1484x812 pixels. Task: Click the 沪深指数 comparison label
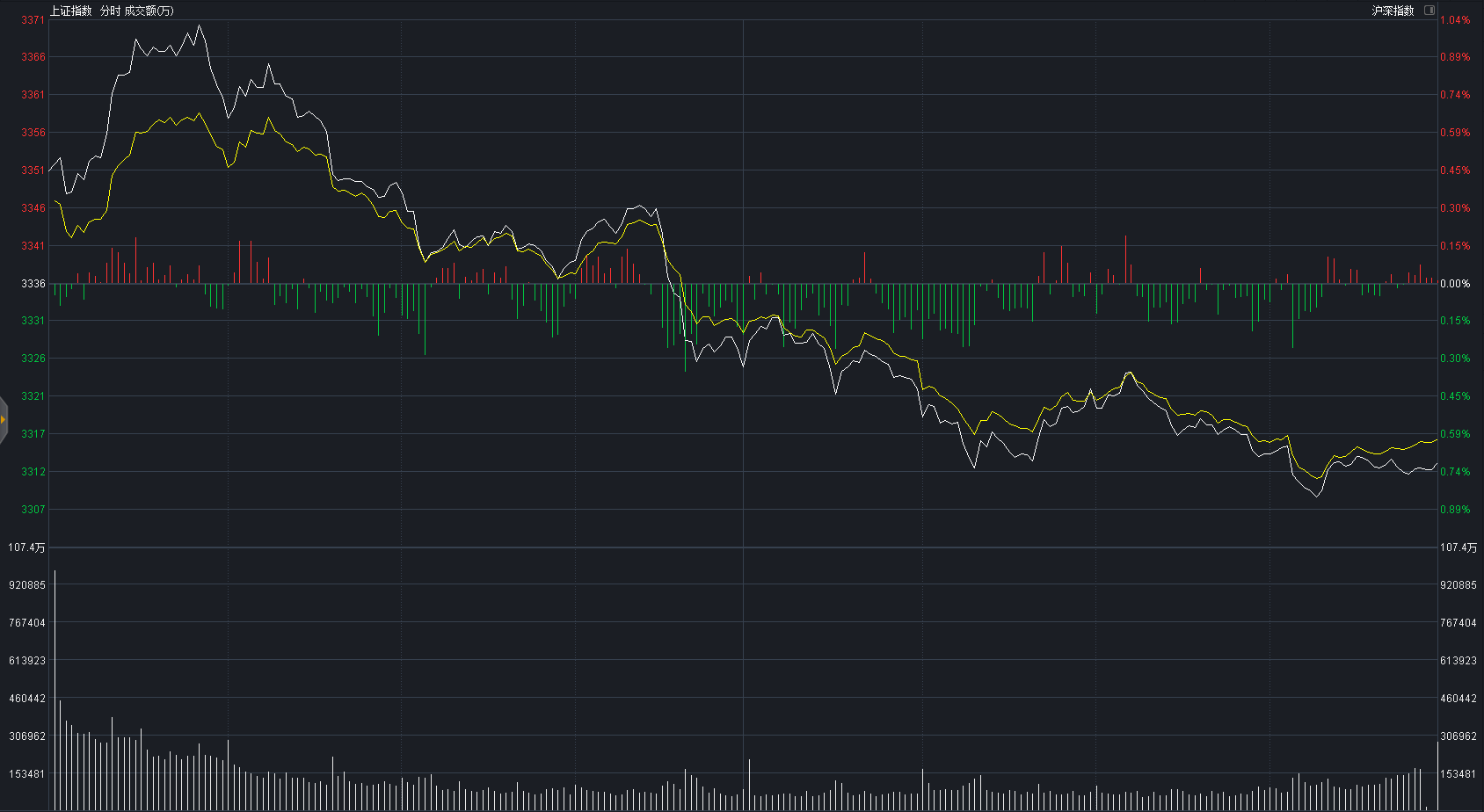point(1393,11)
